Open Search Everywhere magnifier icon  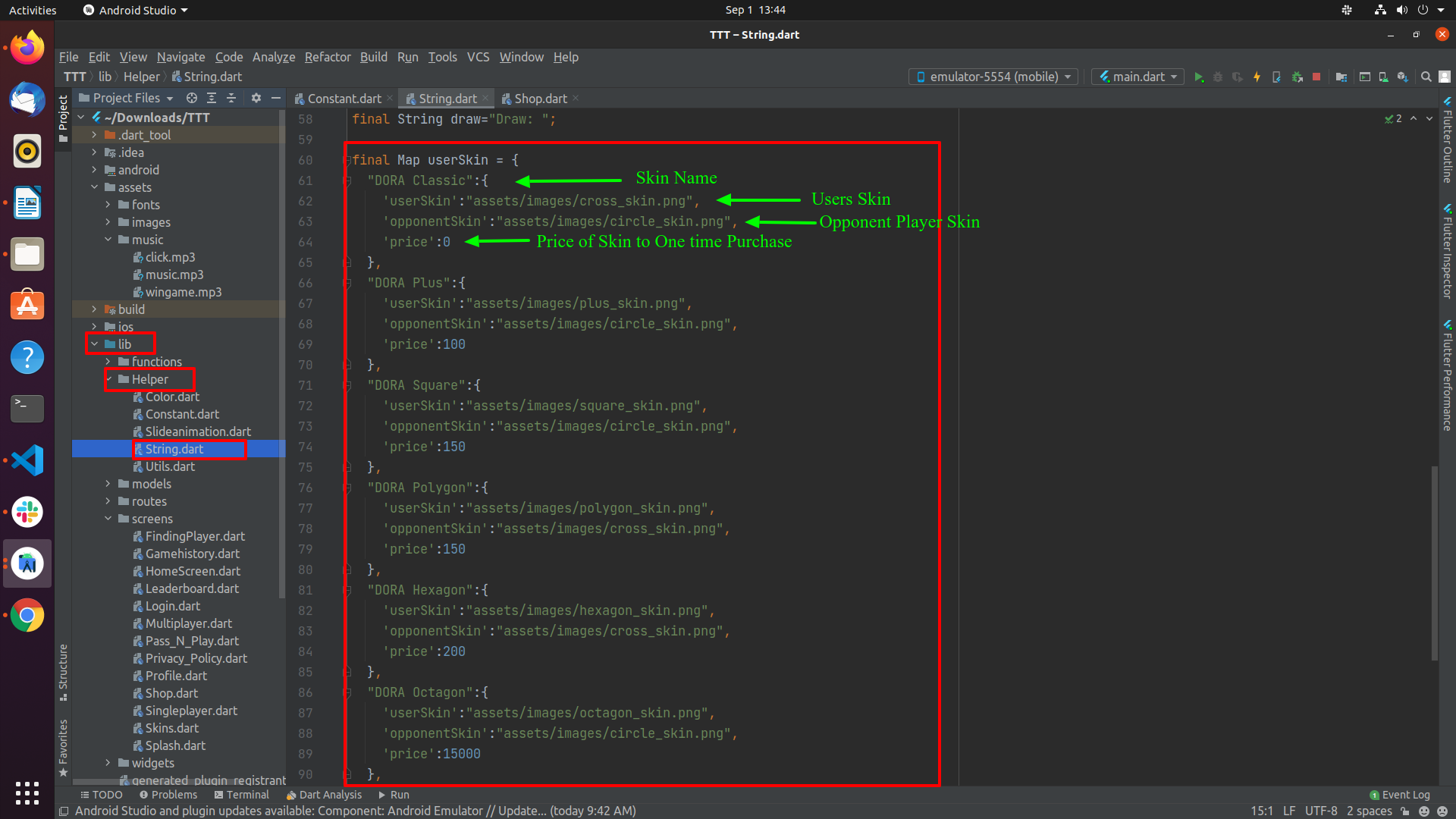point(1426,77)
